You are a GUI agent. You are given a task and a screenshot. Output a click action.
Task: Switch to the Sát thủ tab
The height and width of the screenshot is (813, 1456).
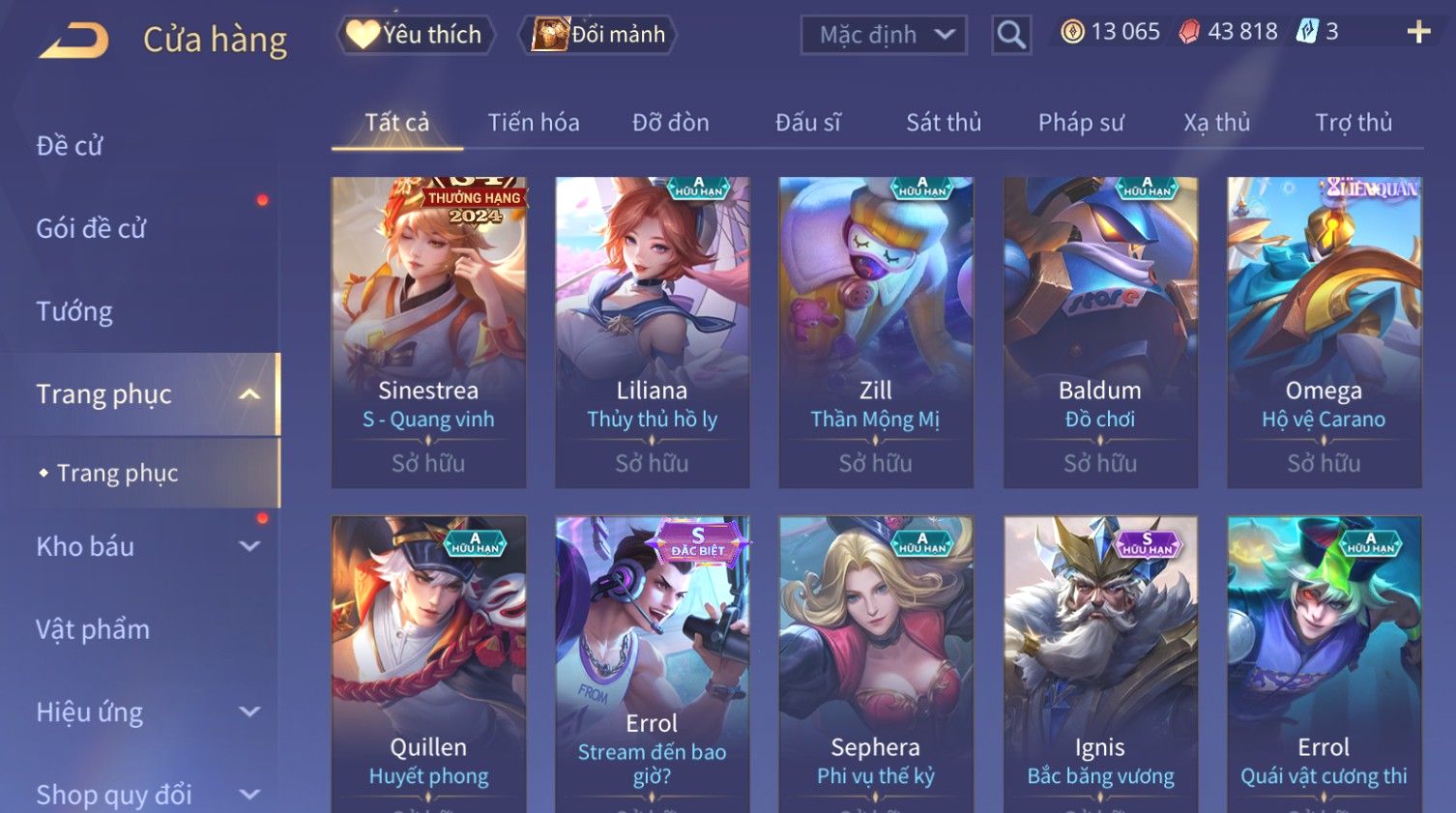point(943,123)
